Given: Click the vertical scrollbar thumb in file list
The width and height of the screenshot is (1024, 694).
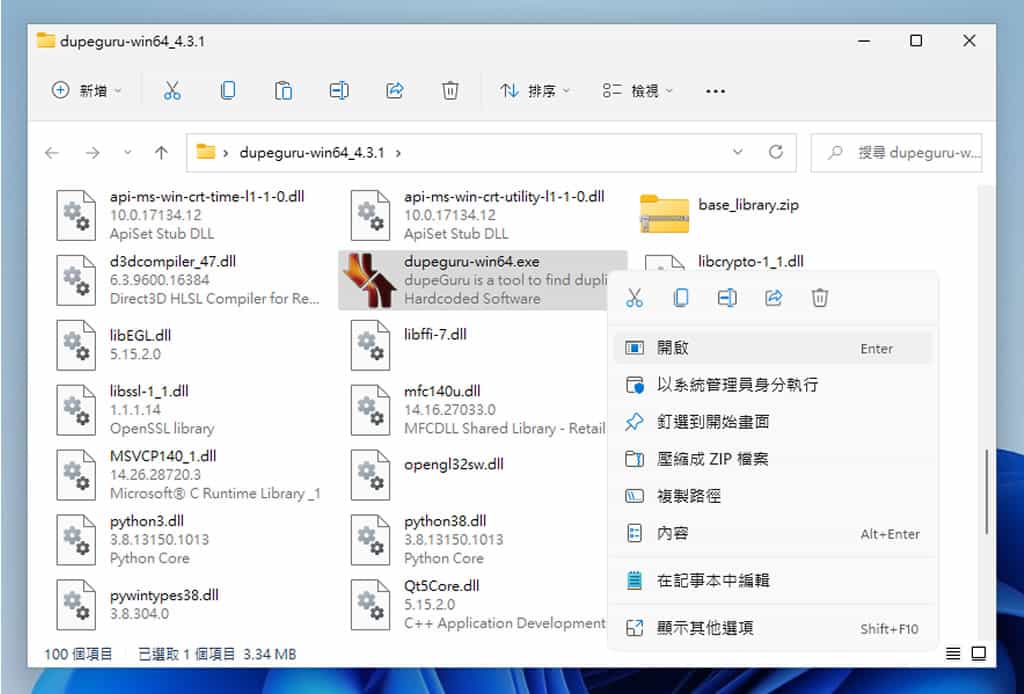Looking at the screenshot, I should click(986, 491).
